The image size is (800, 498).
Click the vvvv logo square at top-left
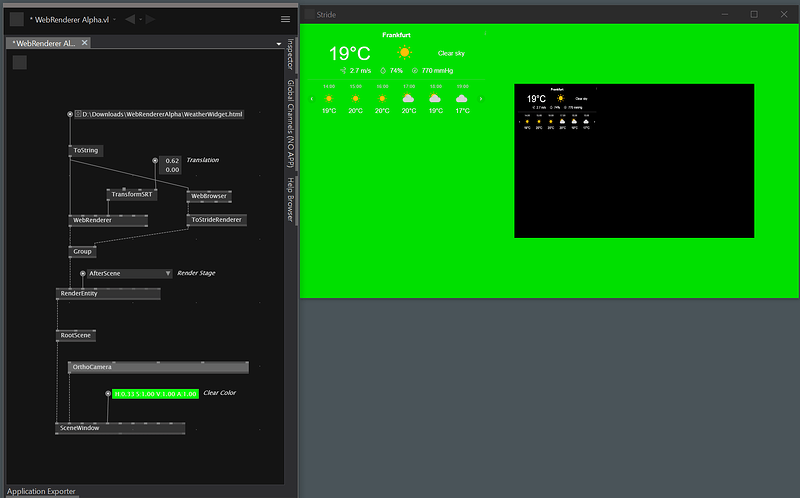[17, 19]
